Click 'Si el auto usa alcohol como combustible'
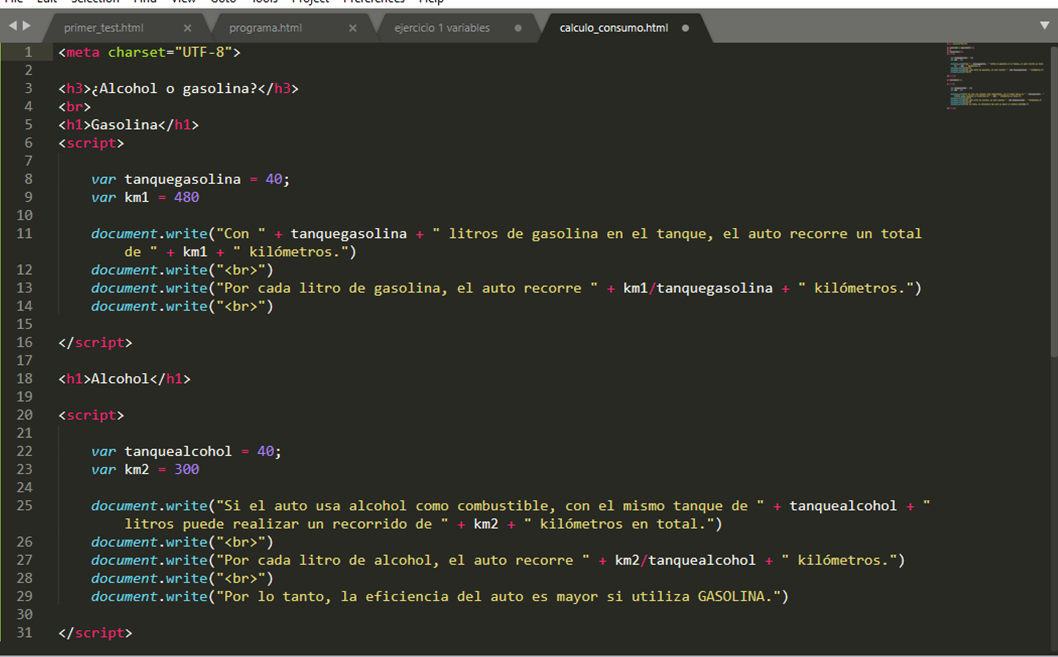Viewport: 1058px width, 657px height. coord(386,506)
